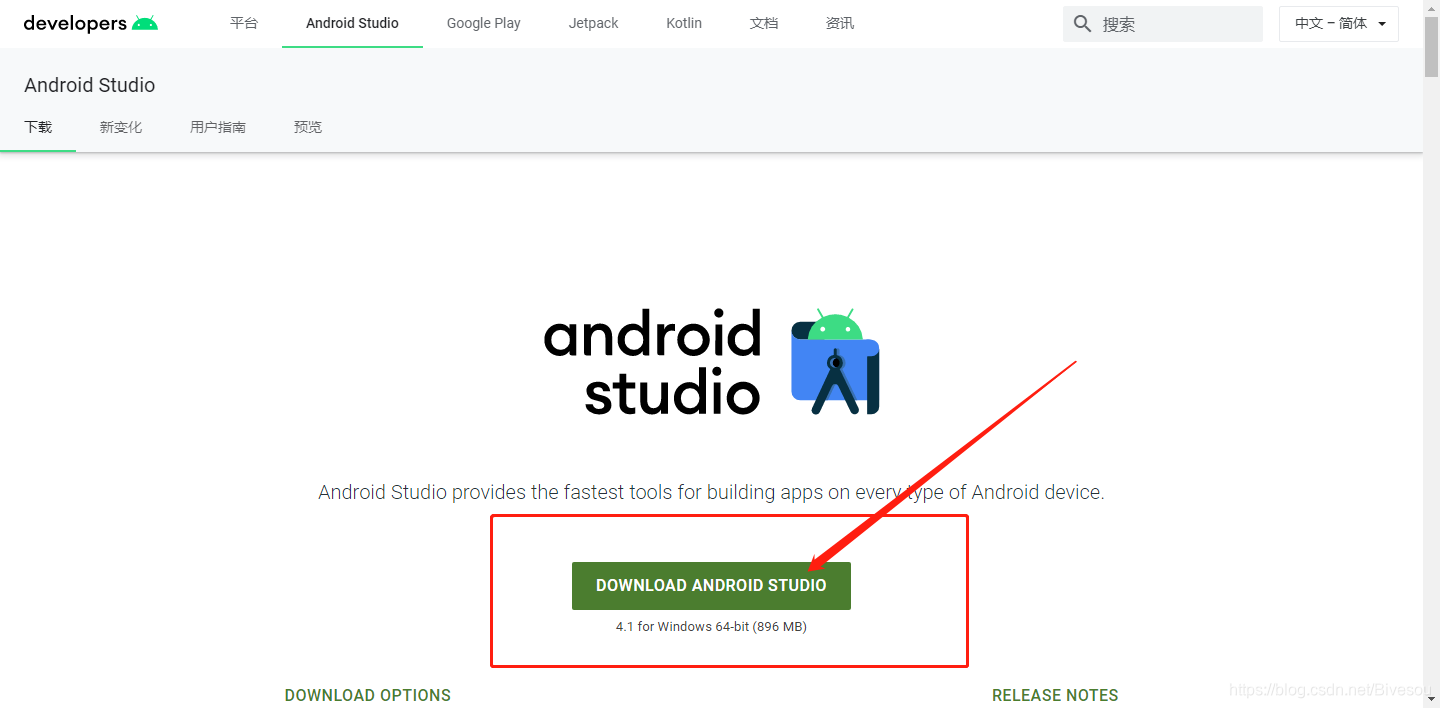Open the 资讯 navigation item
Image resolution: width=1440 pixels, height=708 pixels.
840,23
